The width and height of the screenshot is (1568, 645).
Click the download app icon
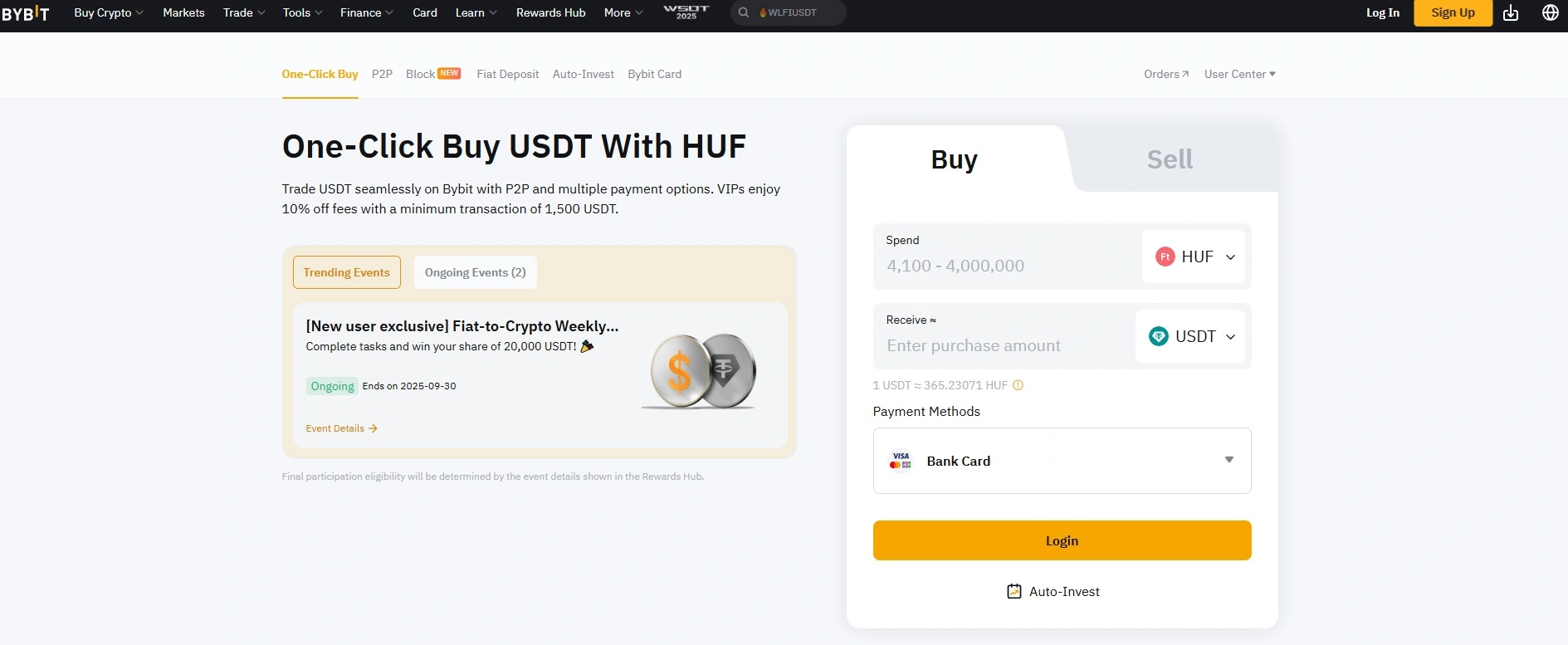1511,12
